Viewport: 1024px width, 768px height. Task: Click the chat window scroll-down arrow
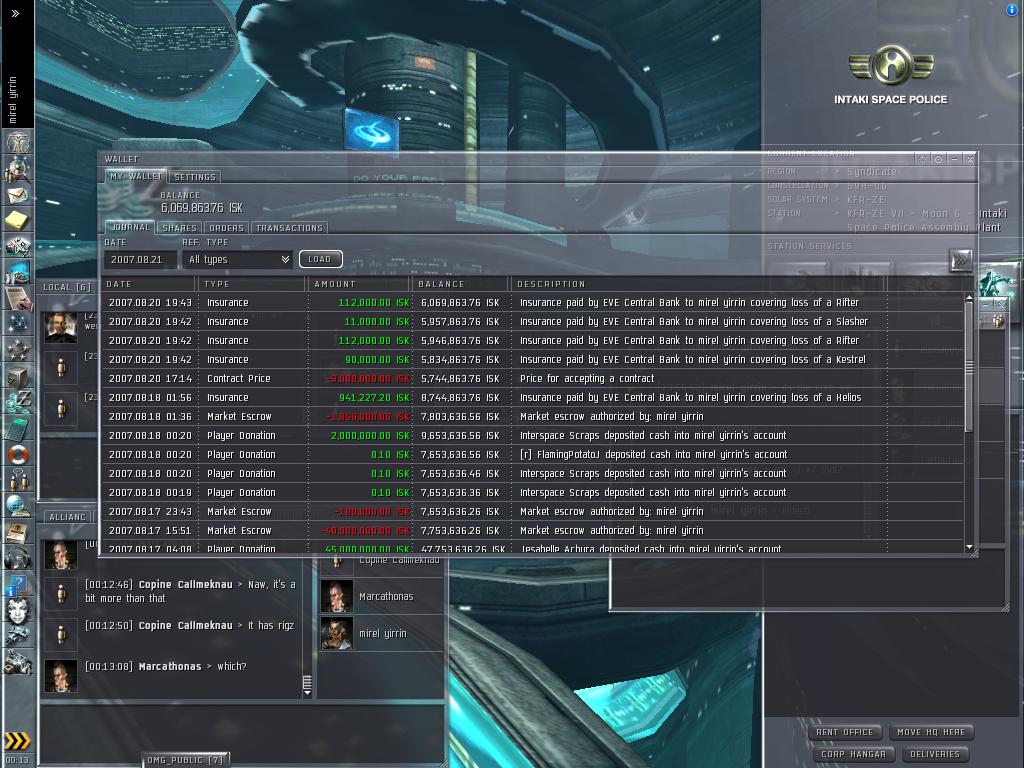click(x=308, y=693)
